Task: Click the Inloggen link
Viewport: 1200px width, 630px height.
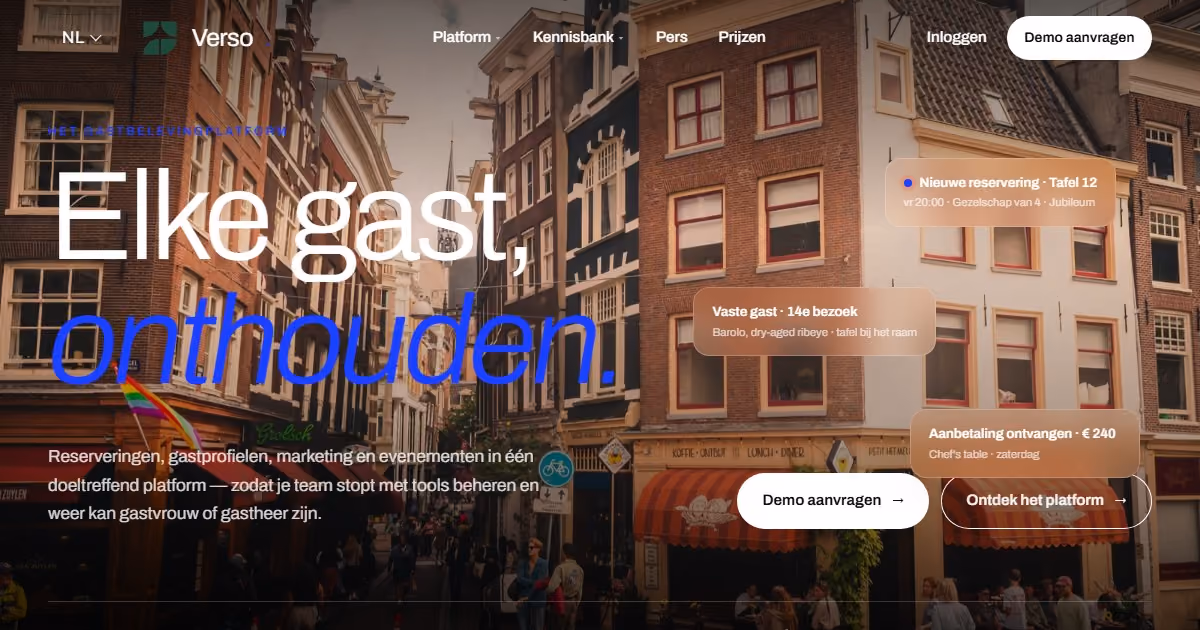Action: click(957, 37)
